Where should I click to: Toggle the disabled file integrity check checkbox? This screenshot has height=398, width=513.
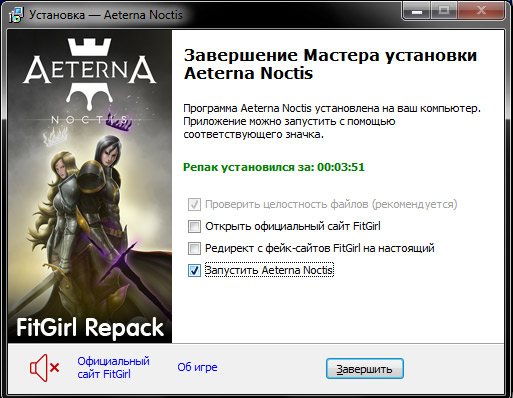[x=194, y=204]
